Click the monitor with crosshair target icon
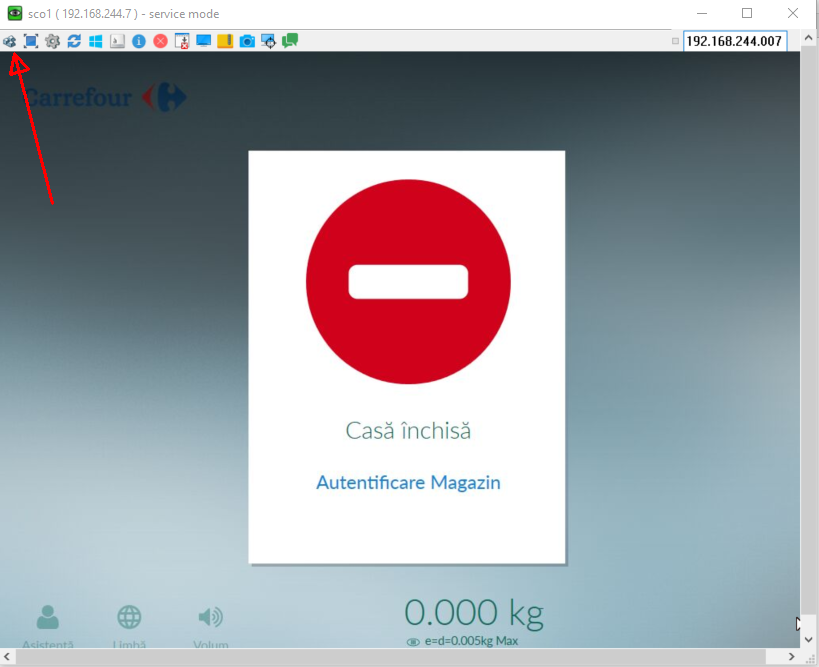The image size is (819, 667). (268, 41)
